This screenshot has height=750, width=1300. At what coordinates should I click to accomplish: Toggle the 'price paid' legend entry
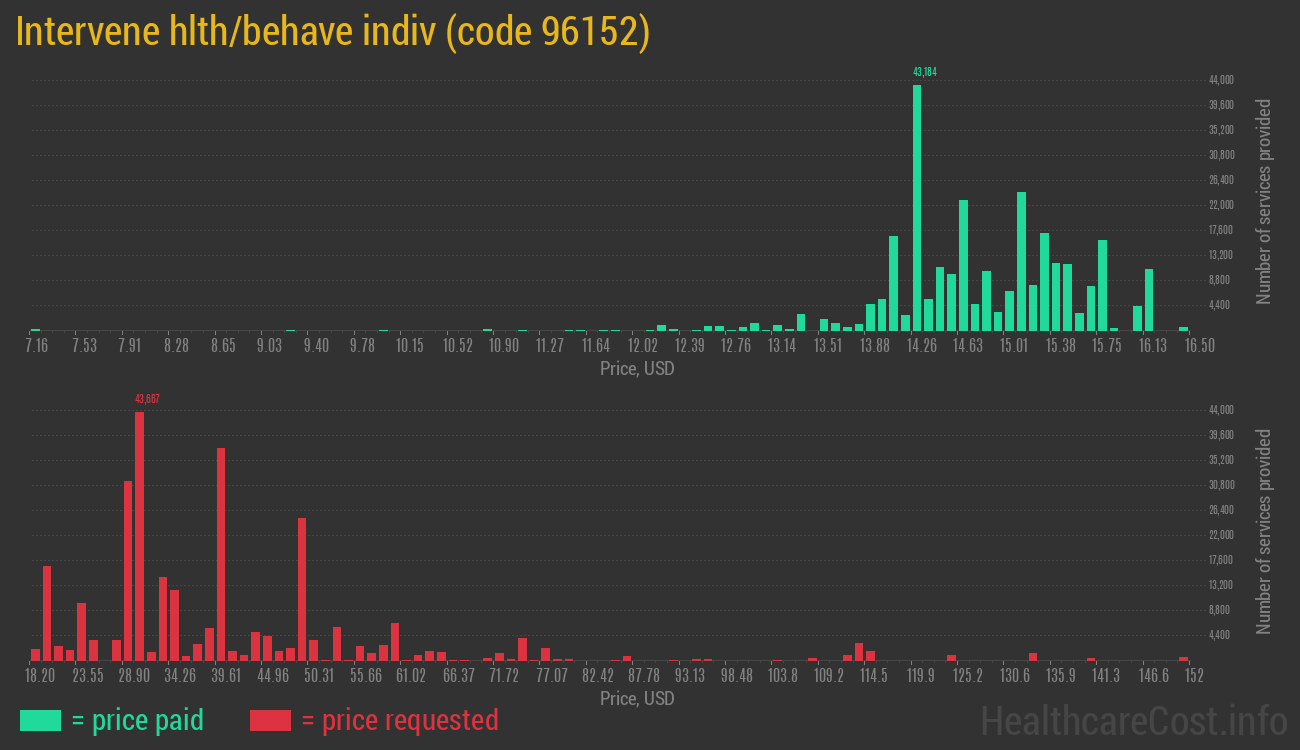(x=150, y=720)
